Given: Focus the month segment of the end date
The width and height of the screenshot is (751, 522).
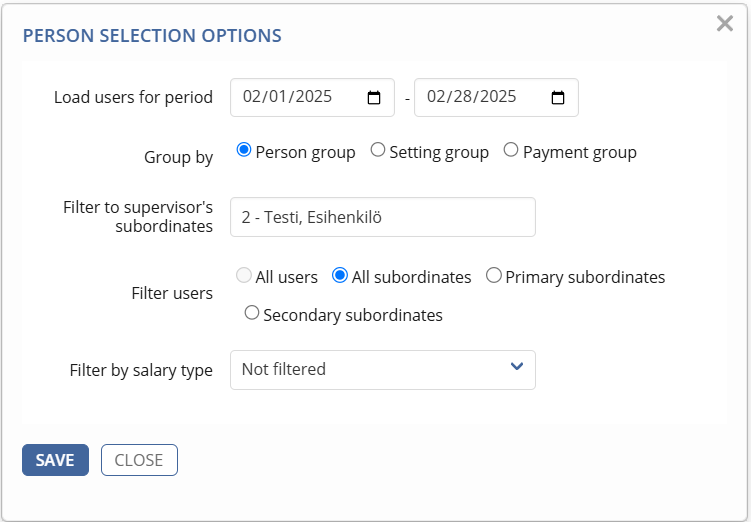Looking at the screenshot, I should [x=435, y=97].
